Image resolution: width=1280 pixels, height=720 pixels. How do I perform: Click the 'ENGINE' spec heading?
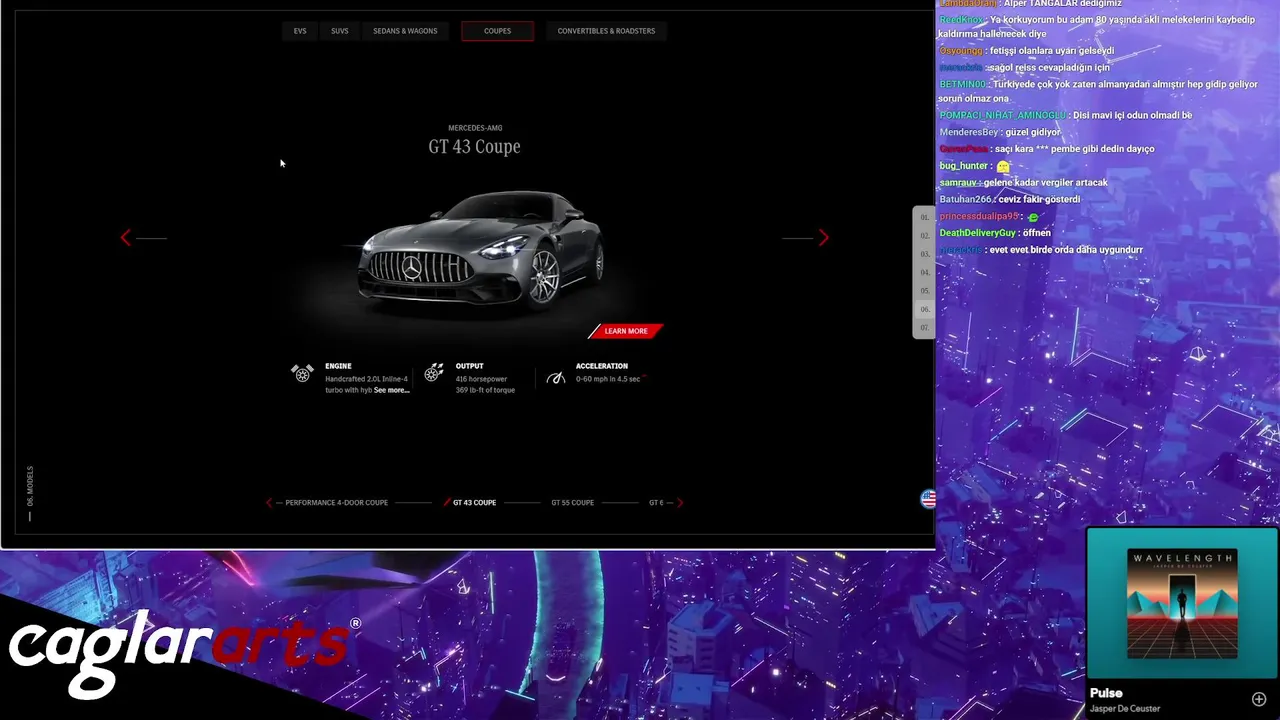tap(338, 366)
